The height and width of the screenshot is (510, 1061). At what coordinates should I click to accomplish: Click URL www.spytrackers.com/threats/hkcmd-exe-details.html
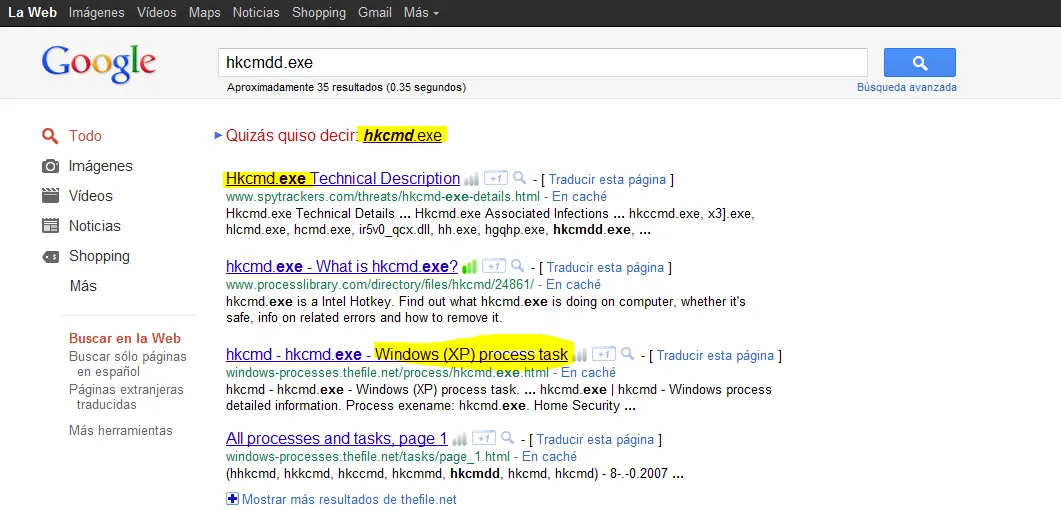[383, 197]
